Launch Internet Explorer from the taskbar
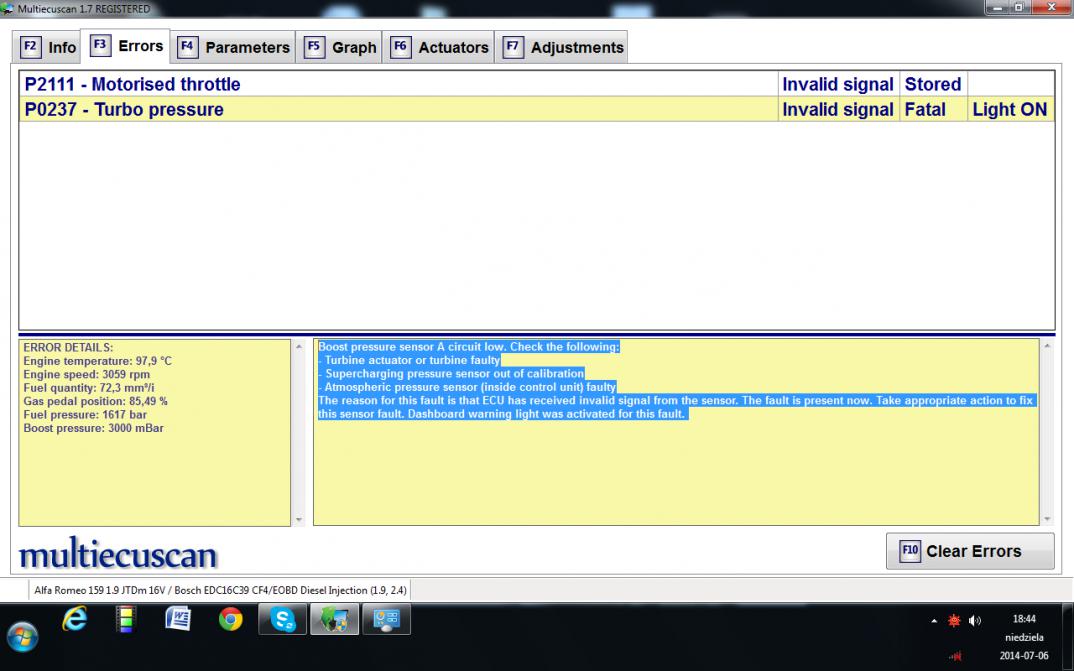The image size is (1074, 671). pos(74,620)
